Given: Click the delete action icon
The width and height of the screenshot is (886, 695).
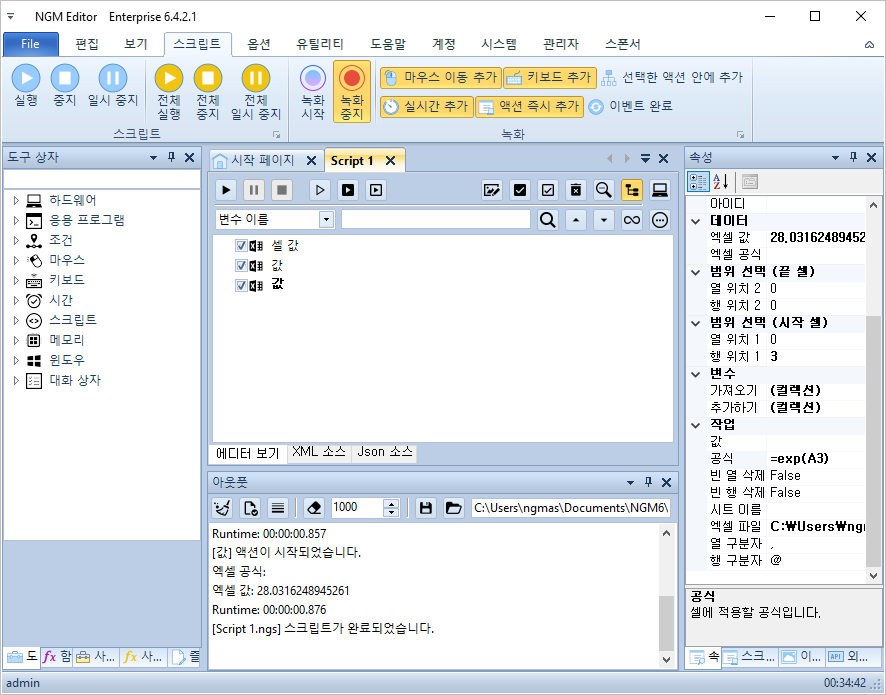Looking at the screenshot, I should 576,190.
